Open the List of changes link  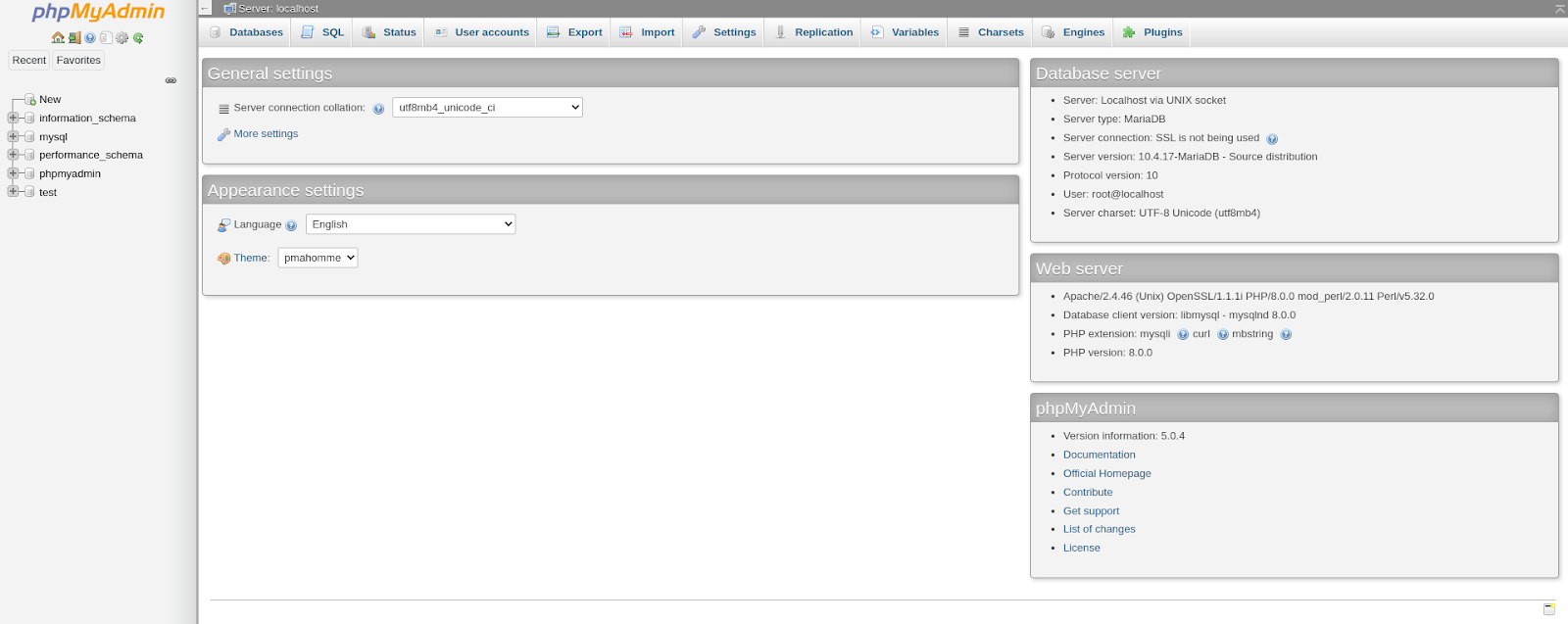(1099, 529)
